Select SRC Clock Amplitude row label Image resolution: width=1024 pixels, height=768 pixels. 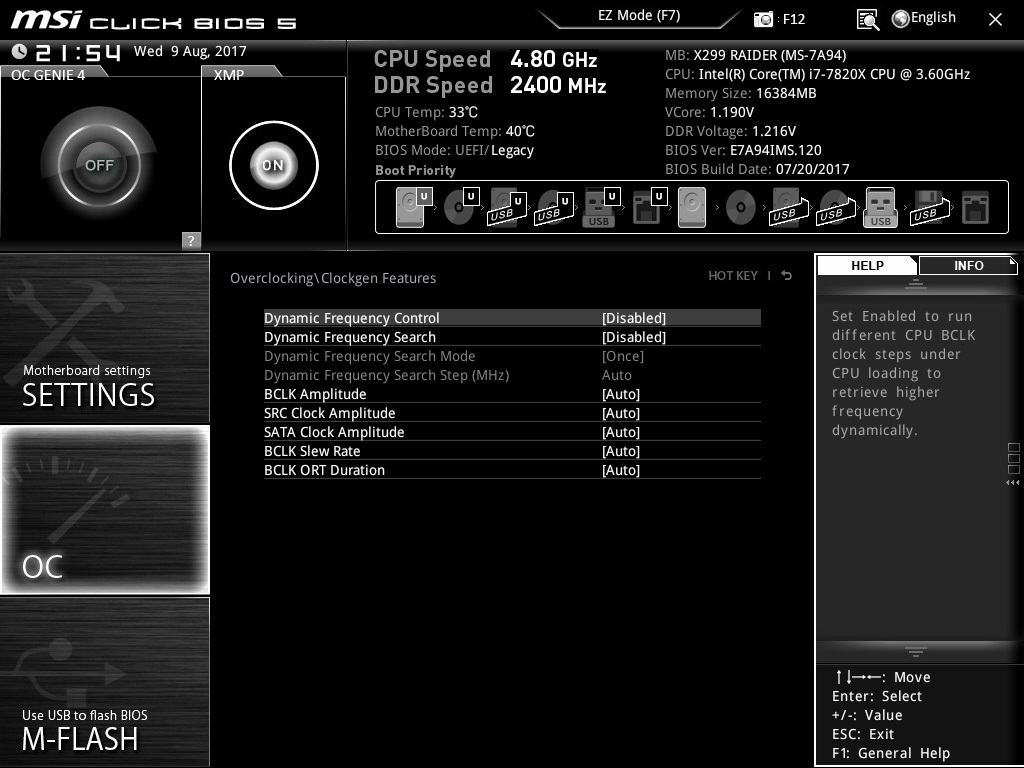point(329,413)
